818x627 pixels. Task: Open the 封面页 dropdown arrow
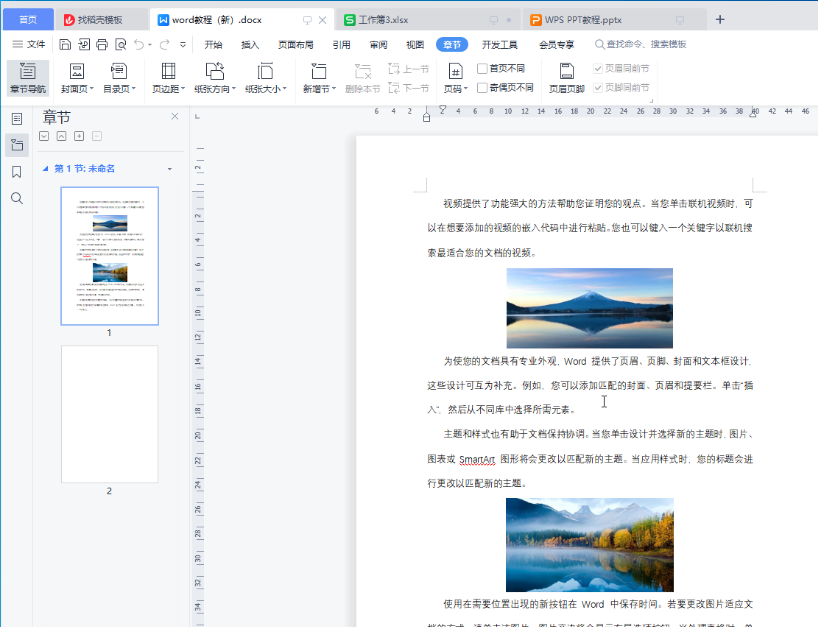point(92,89)
